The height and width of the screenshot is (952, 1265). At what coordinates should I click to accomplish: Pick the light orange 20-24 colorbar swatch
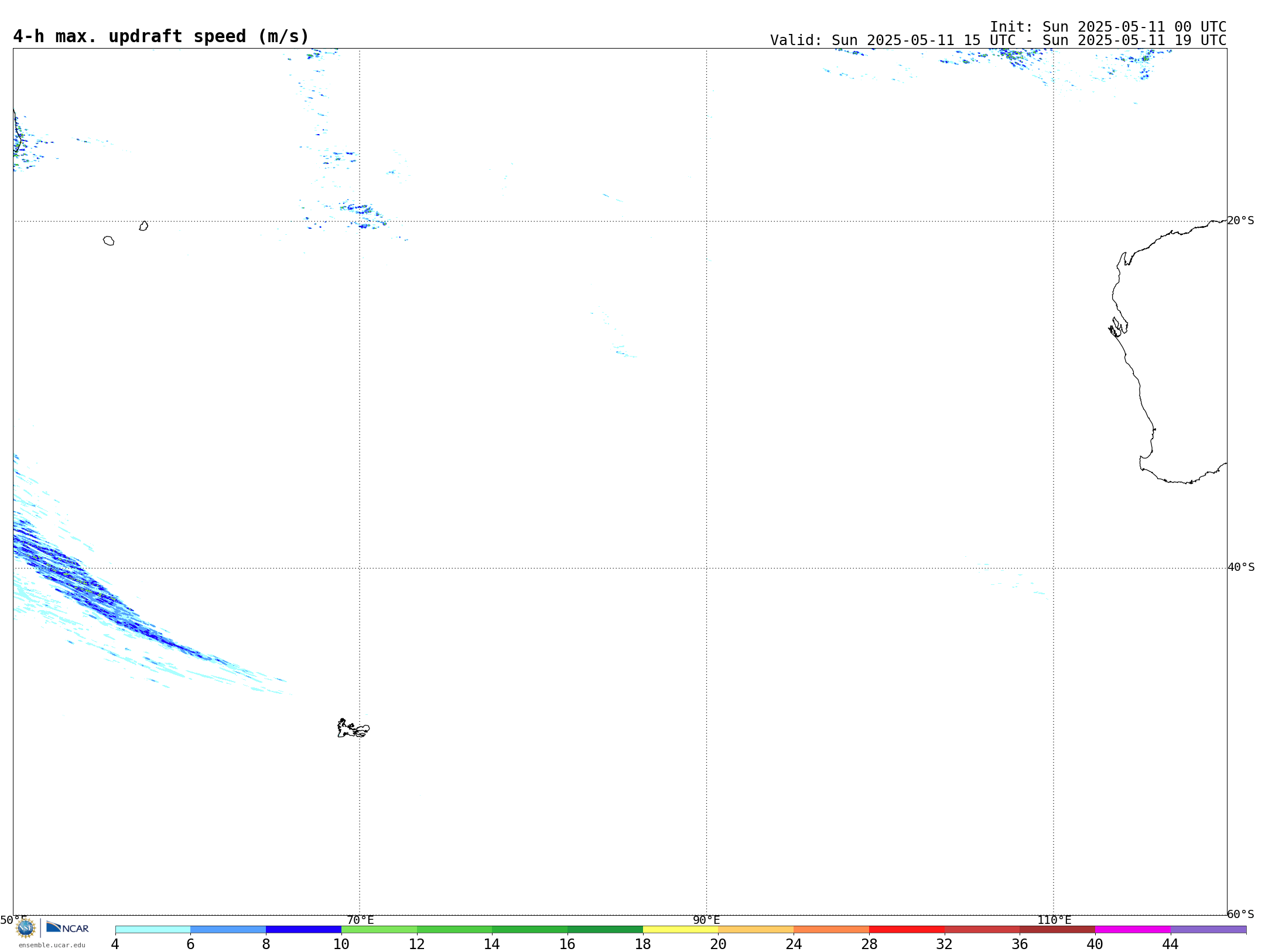756,930
